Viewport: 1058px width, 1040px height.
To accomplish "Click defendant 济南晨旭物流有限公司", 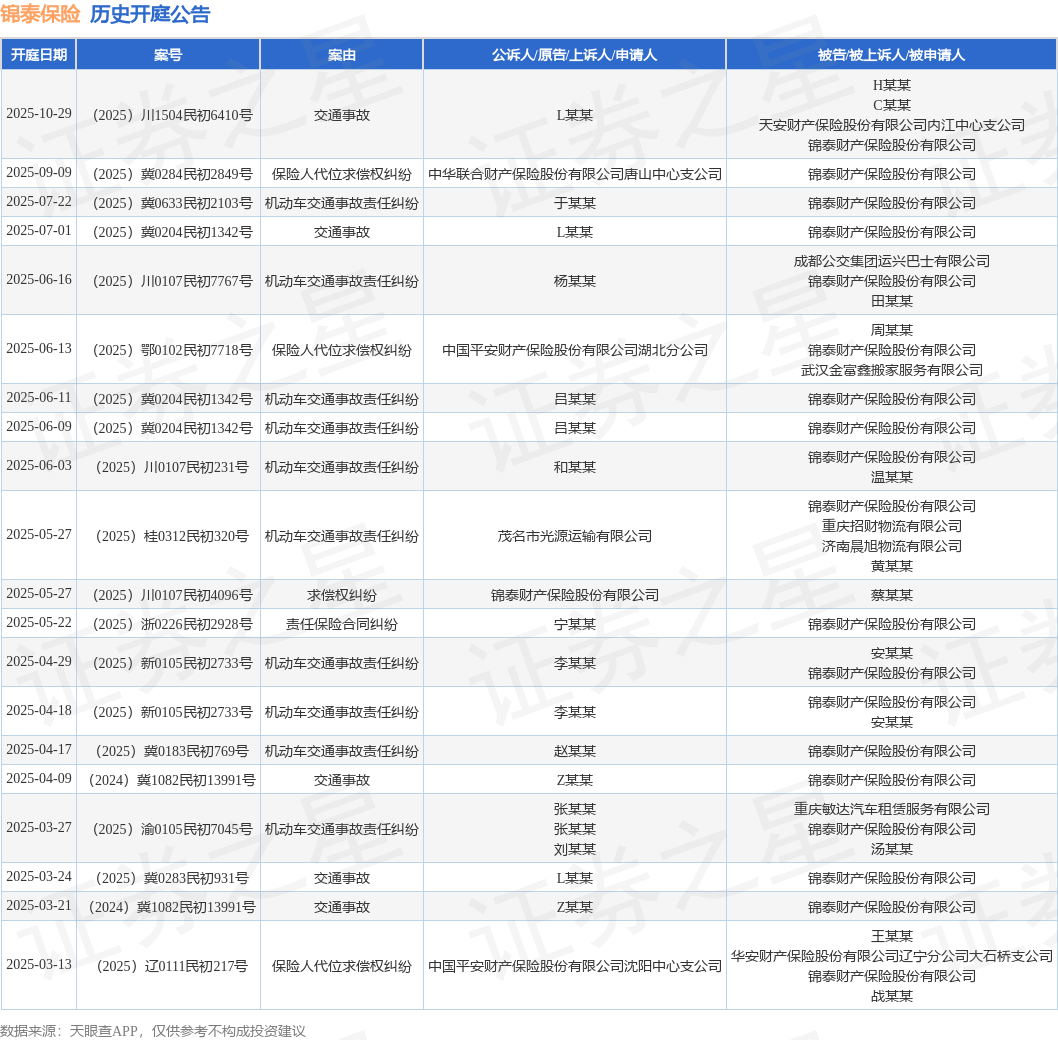I will tap(891, 546).
